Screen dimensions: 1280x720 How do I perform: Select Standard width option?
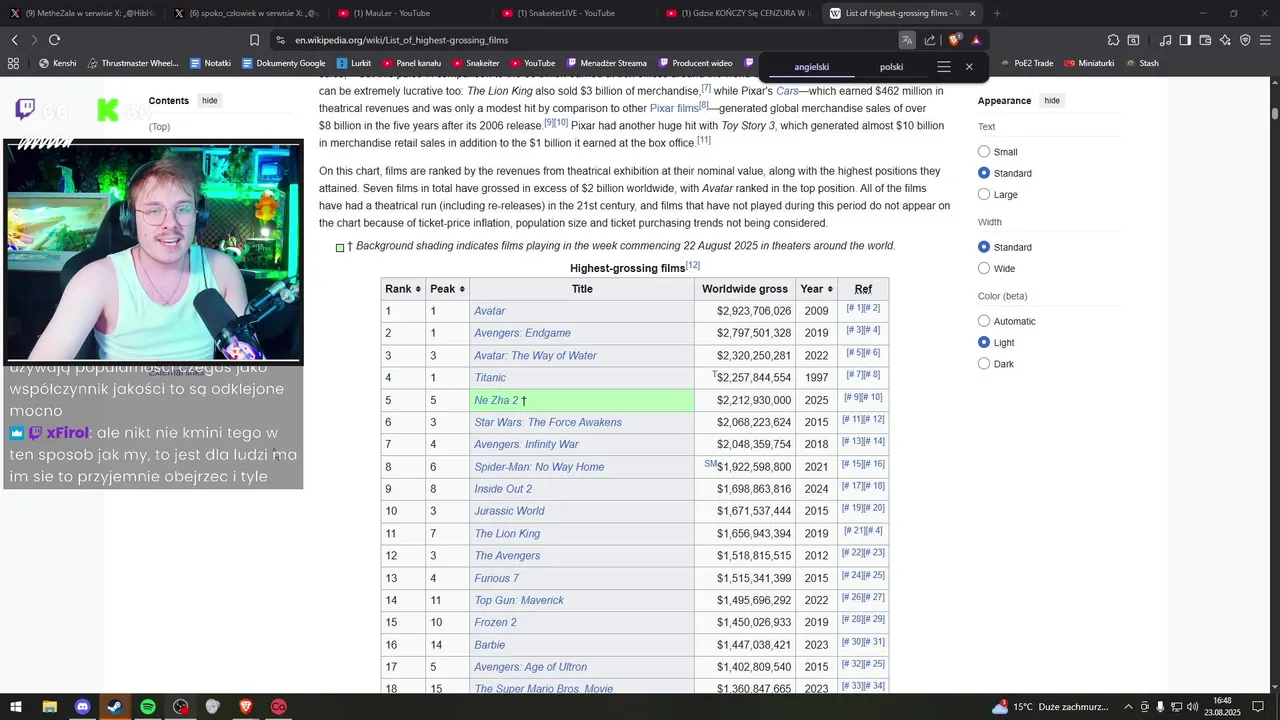(984, 247)
